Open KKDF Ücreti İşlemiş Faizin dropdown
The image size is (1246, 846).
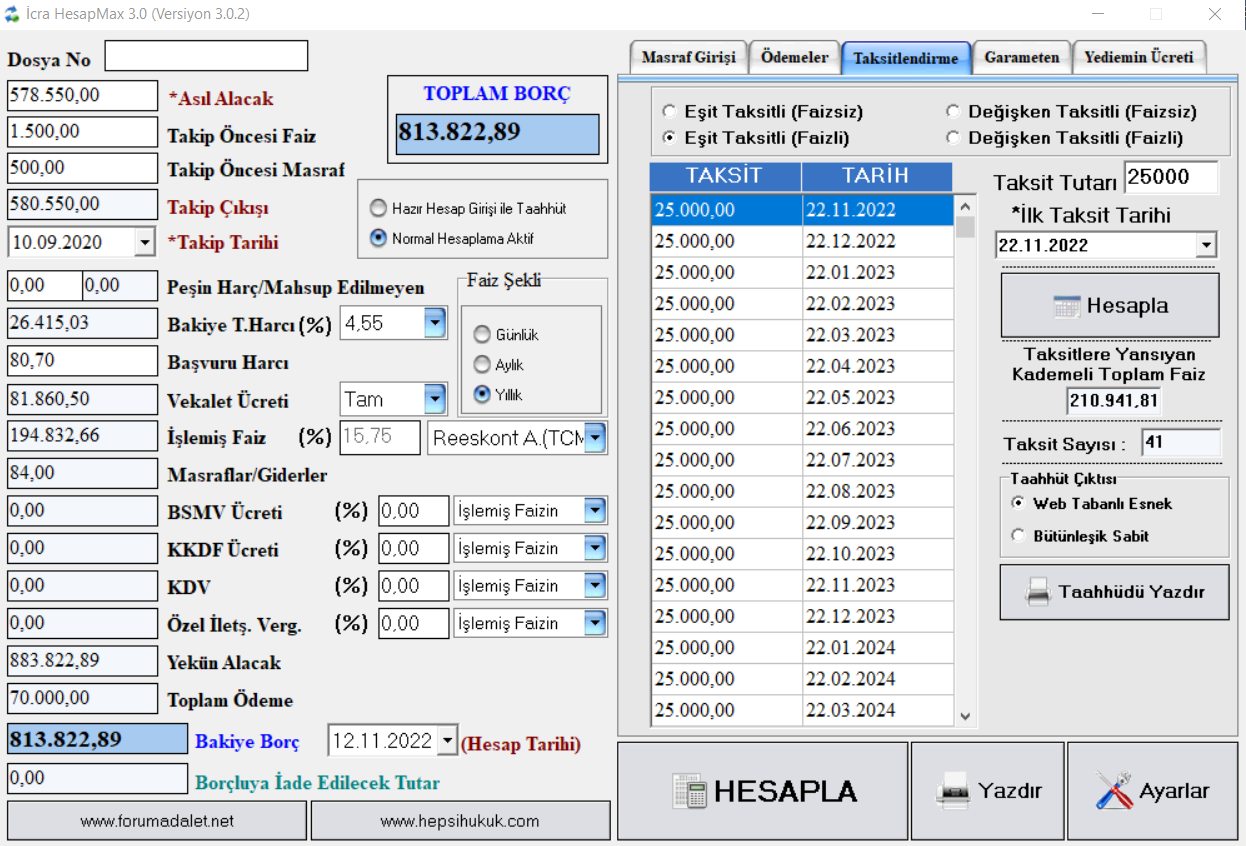point(595,548)
